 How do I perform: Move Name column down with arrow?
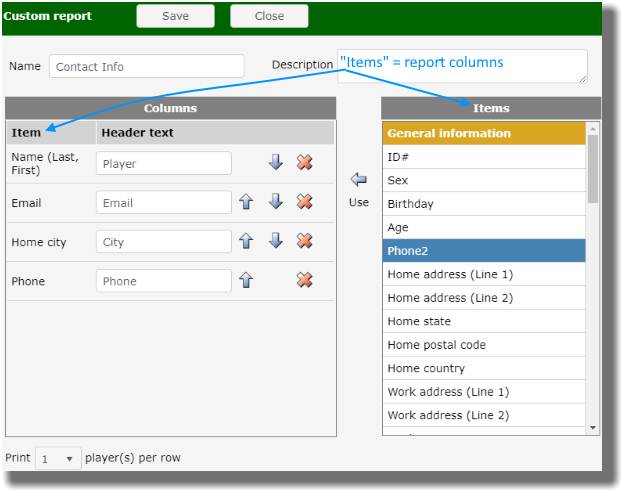[276, 163]
